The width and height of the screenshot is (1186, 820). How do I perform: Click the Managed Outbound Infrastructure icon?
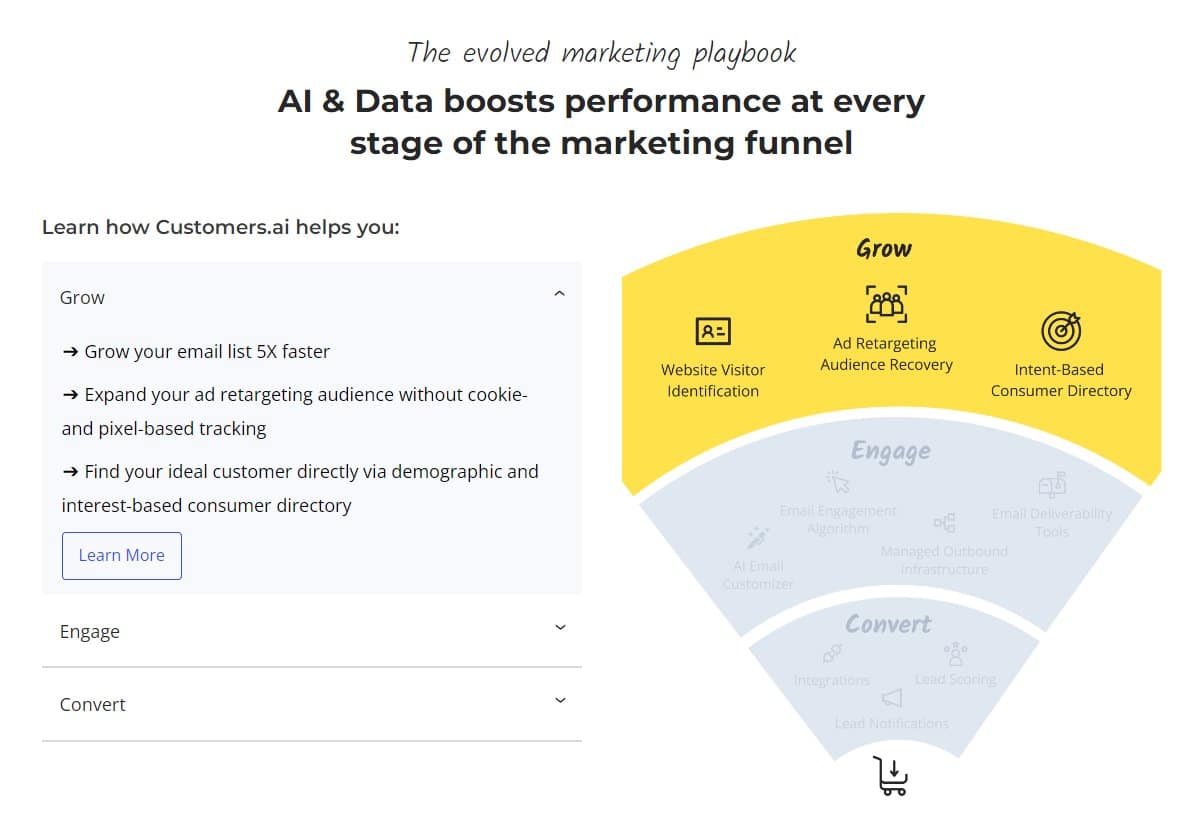944,523
